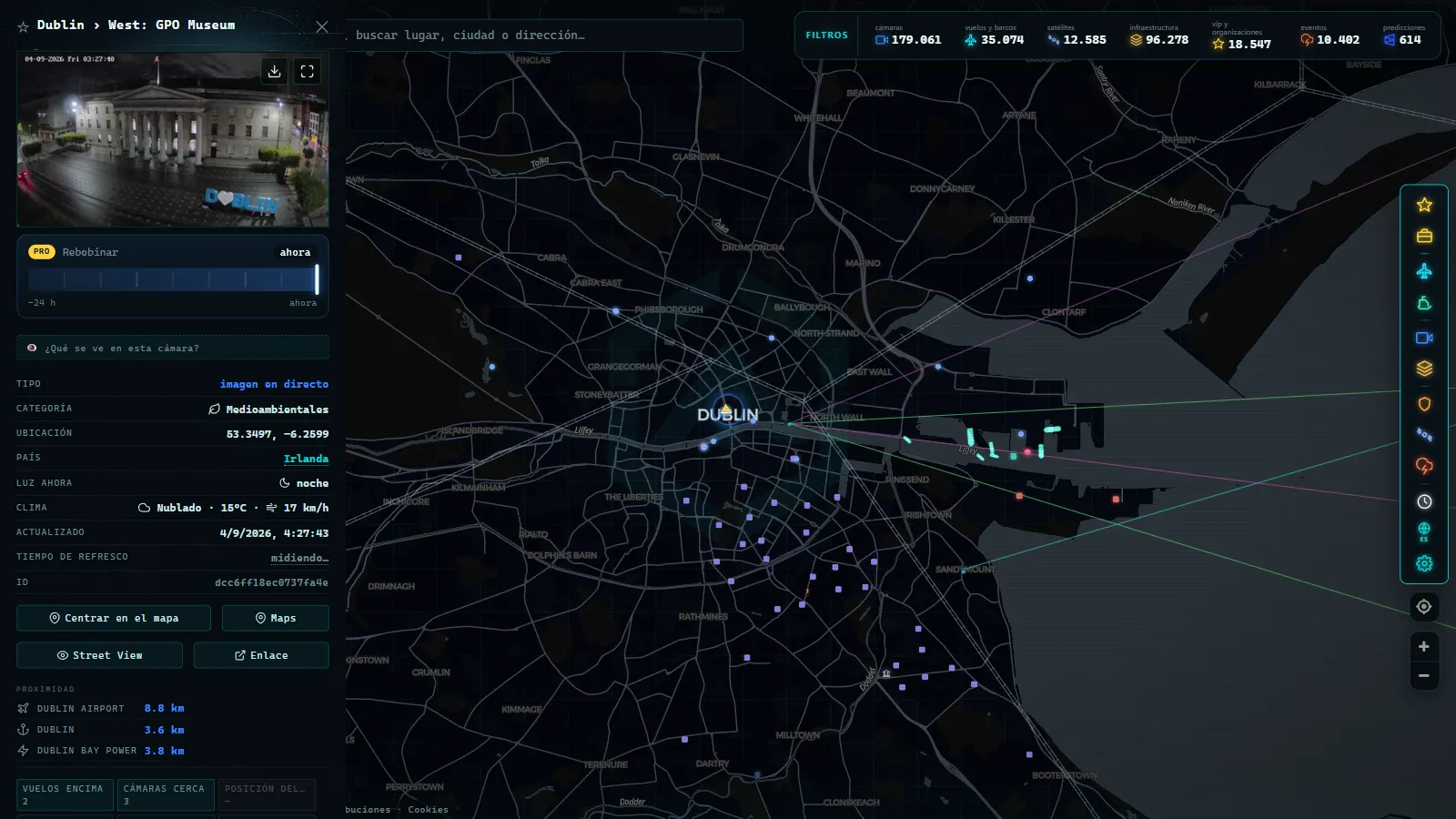
Task: Toggle the vuelos y barcos 35.074 filter
Action: (994, 35)
